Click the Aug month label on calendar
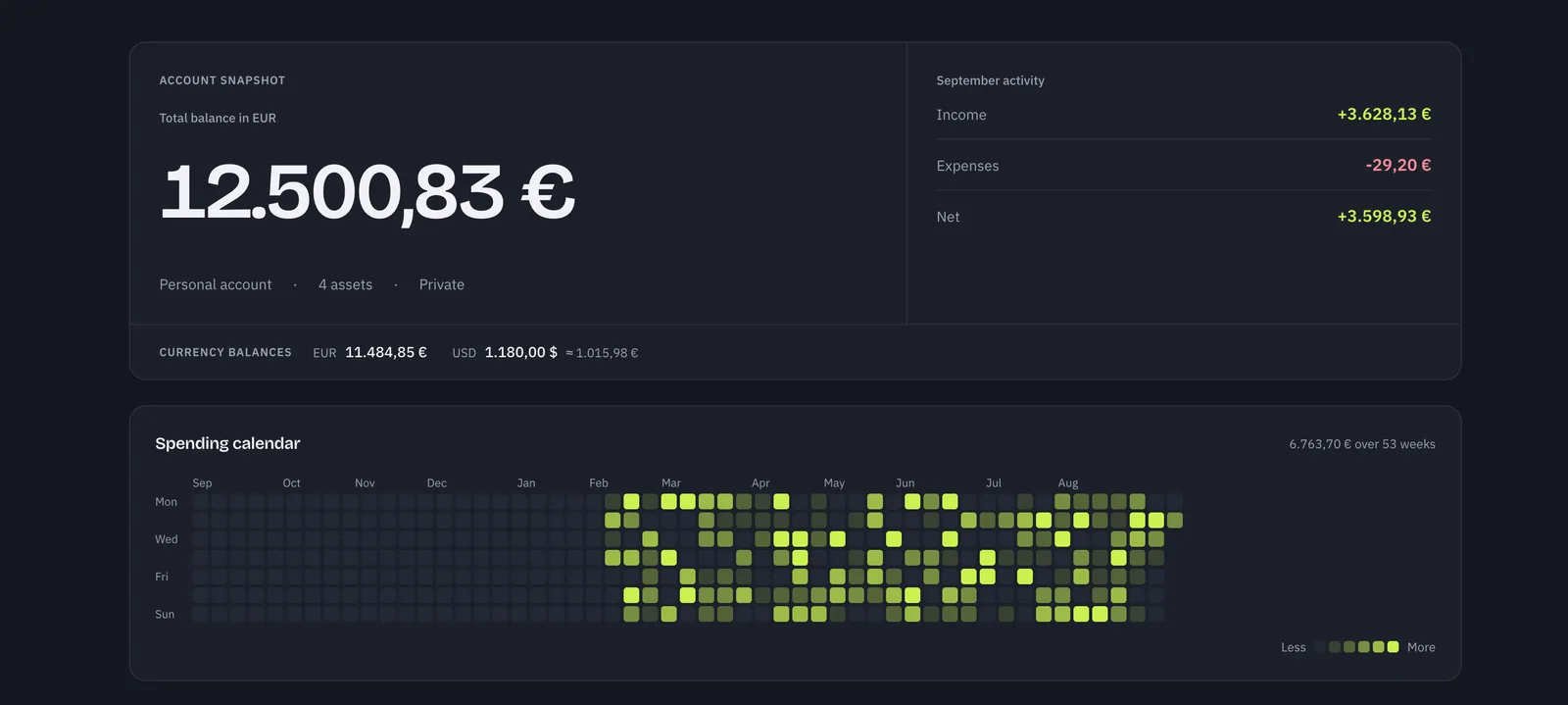The width and height of the screenshot is (1568, 705). 1068,483
